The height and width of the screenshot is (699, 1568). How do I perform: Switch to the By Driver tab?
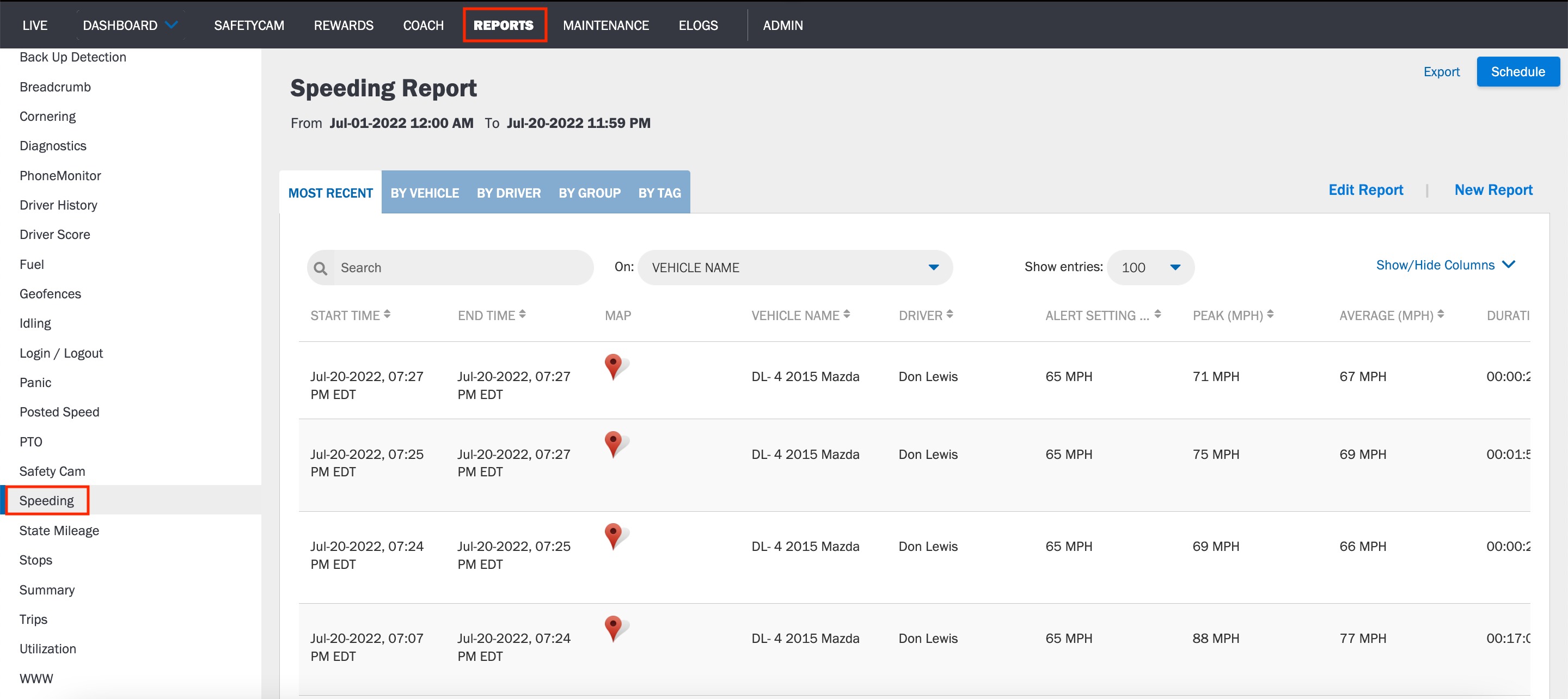coord(509,193)
